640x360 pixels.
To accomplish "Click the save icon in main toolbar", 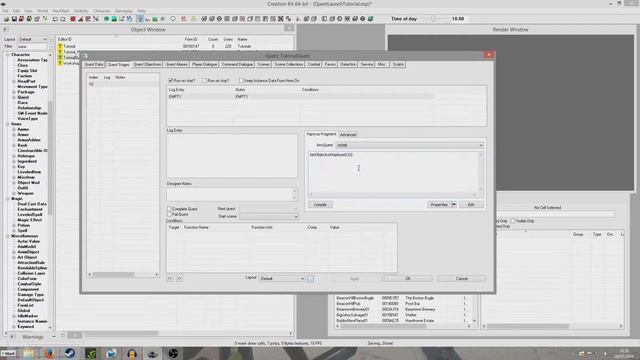I will [14, 19].
